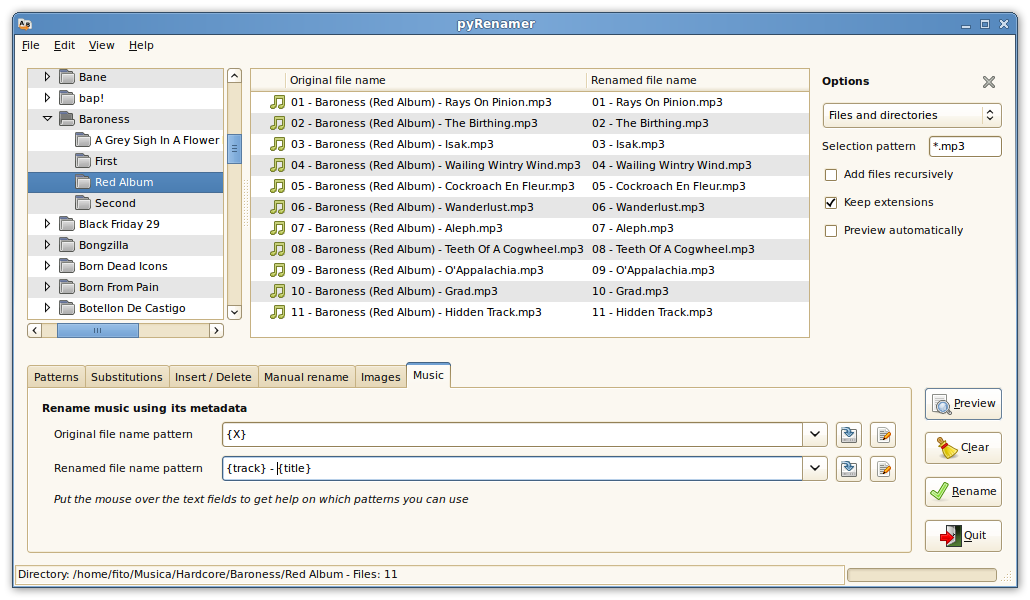Expand the Botellon De Castigo tree node
Screen dimensions: 1030x600
[x=47, y=308]
